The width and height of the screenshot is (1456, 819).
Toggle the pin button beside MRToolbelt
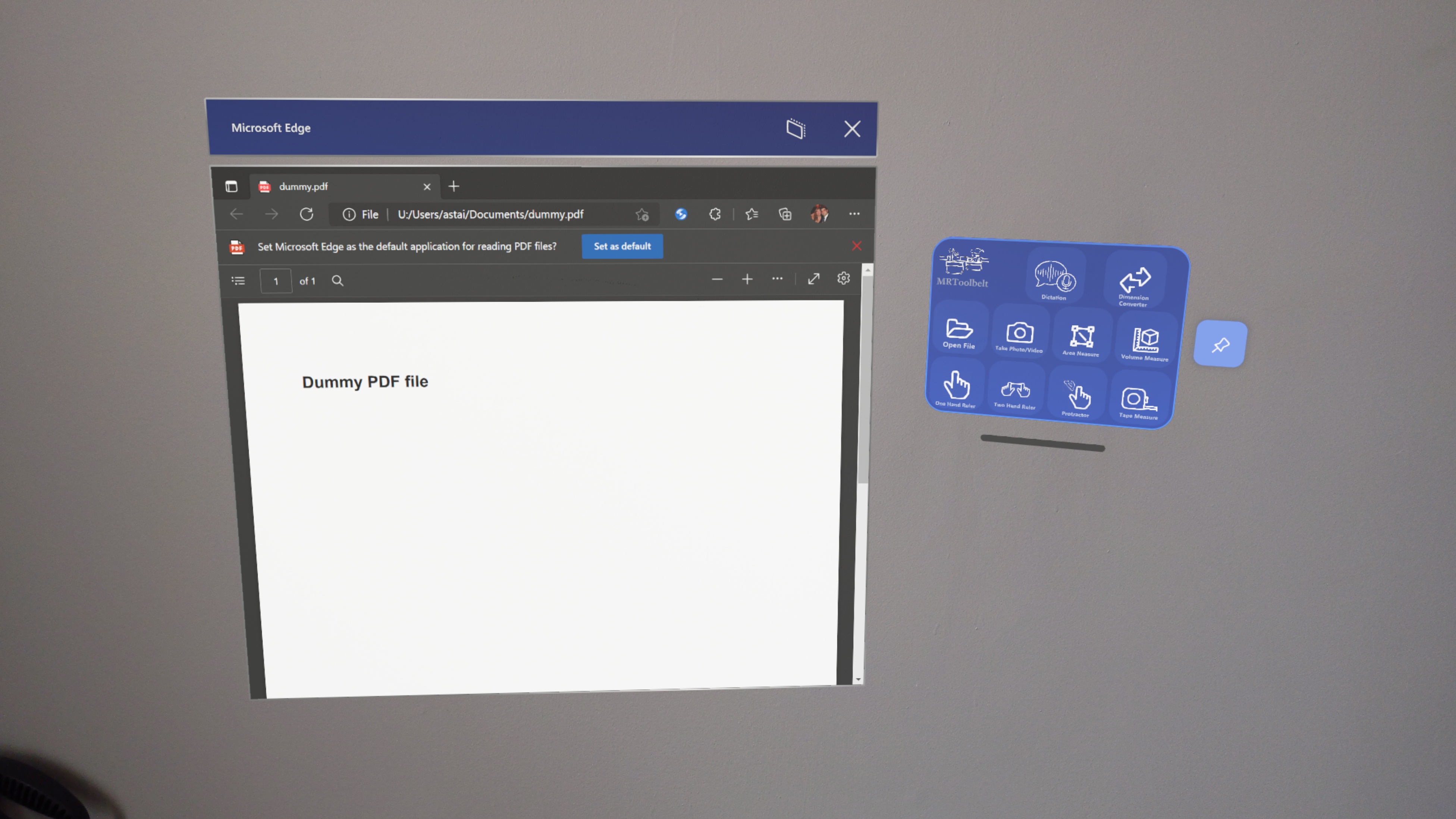click(x=1220, y=344)
